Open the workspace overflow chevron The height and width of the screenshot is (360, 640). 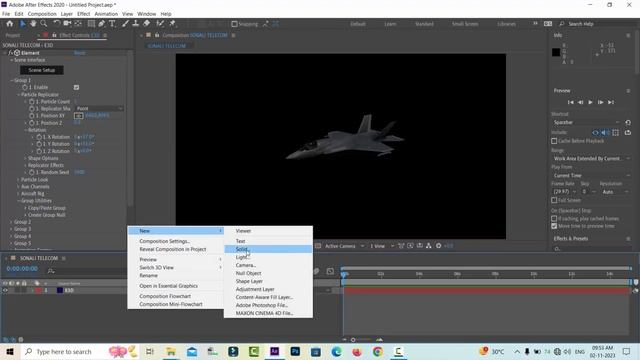pyautogui.click(x=535, y=24)
